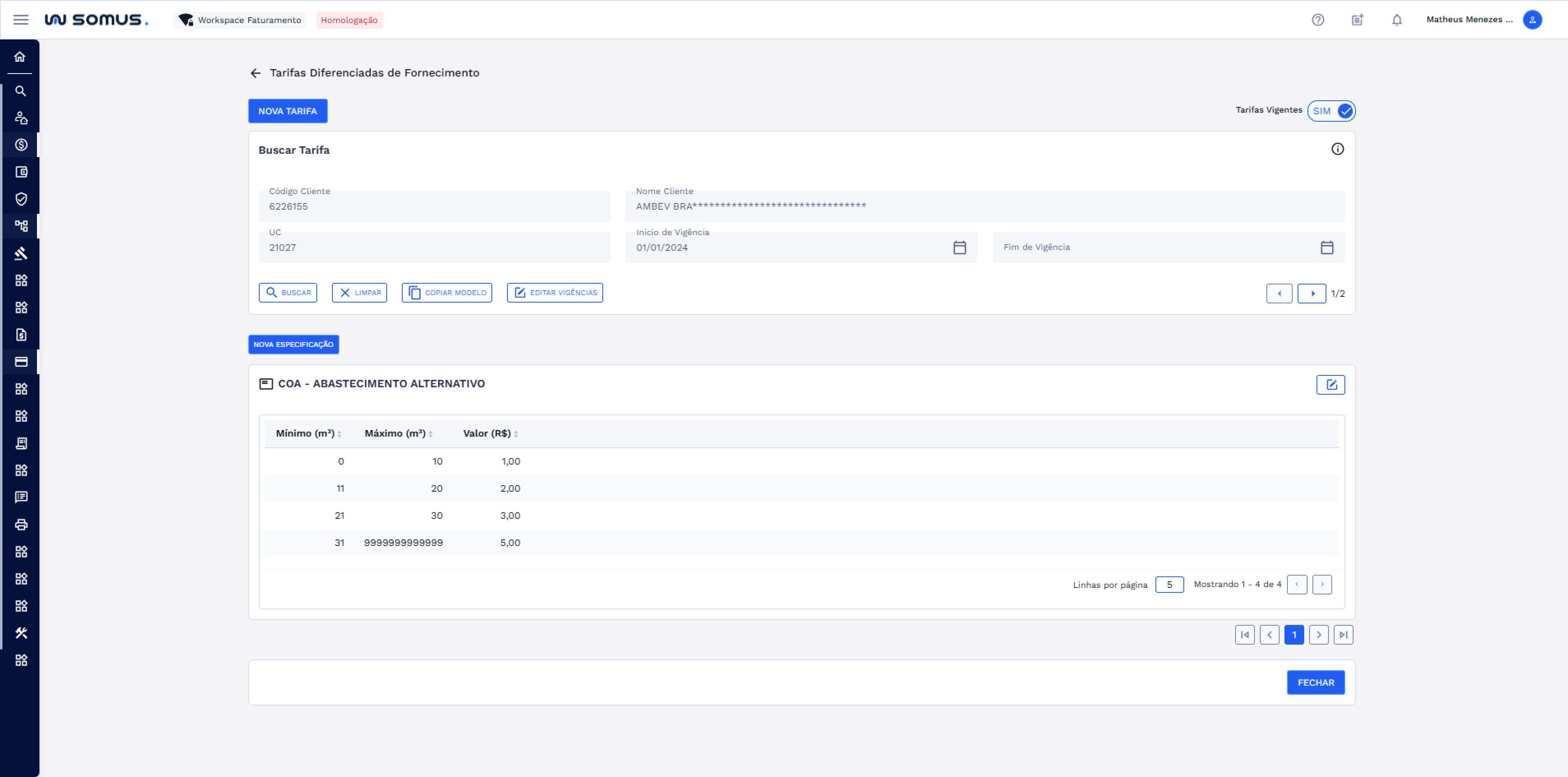Click the COPIAR MODELO button

[447, 293]
